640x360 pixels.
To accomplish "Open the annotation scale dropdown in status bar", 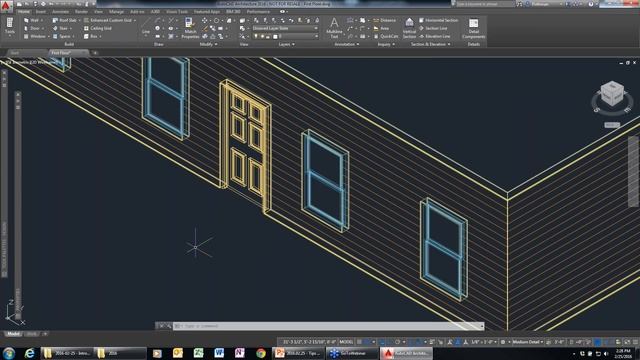I will pyautogui.click(x=484, y=342).
